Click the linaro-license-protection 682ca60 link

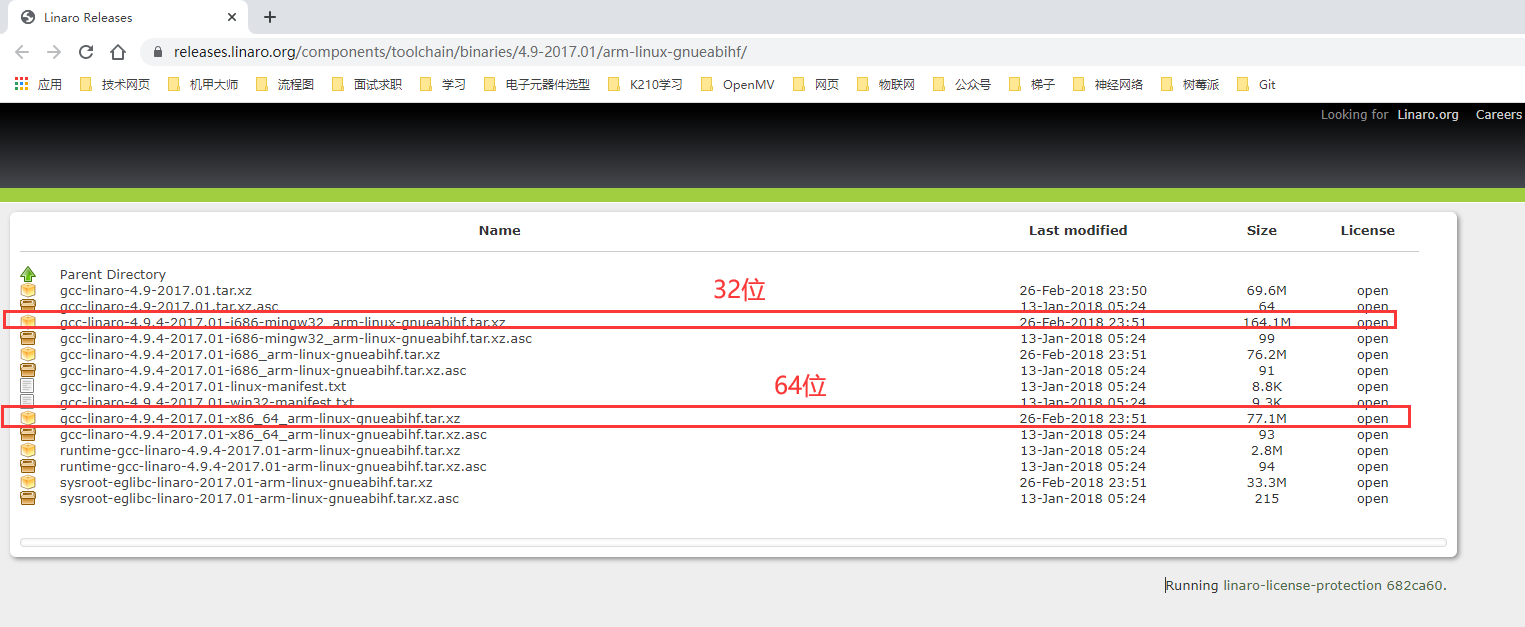[1334, 585]
